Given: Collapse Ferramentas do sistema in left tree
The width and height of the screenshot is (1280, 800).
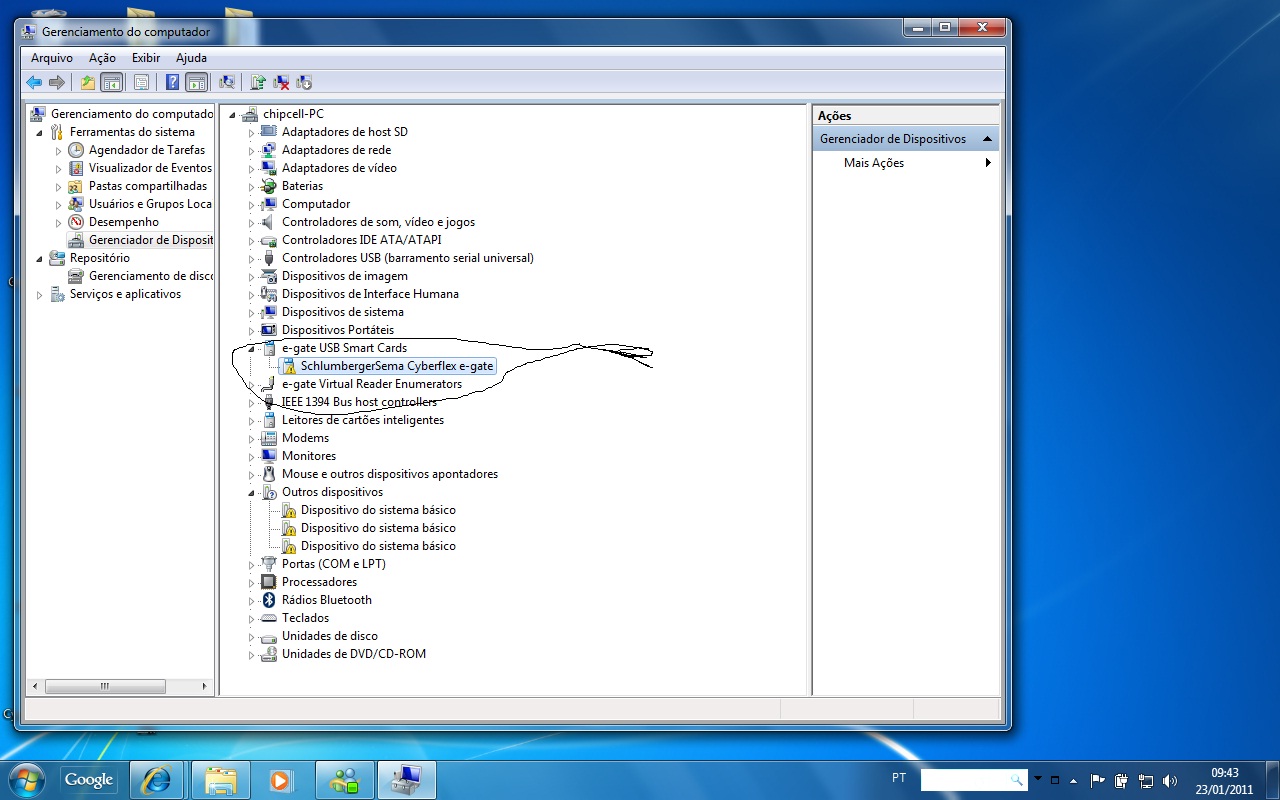Looking at the screenshot, I should (40, 132).
